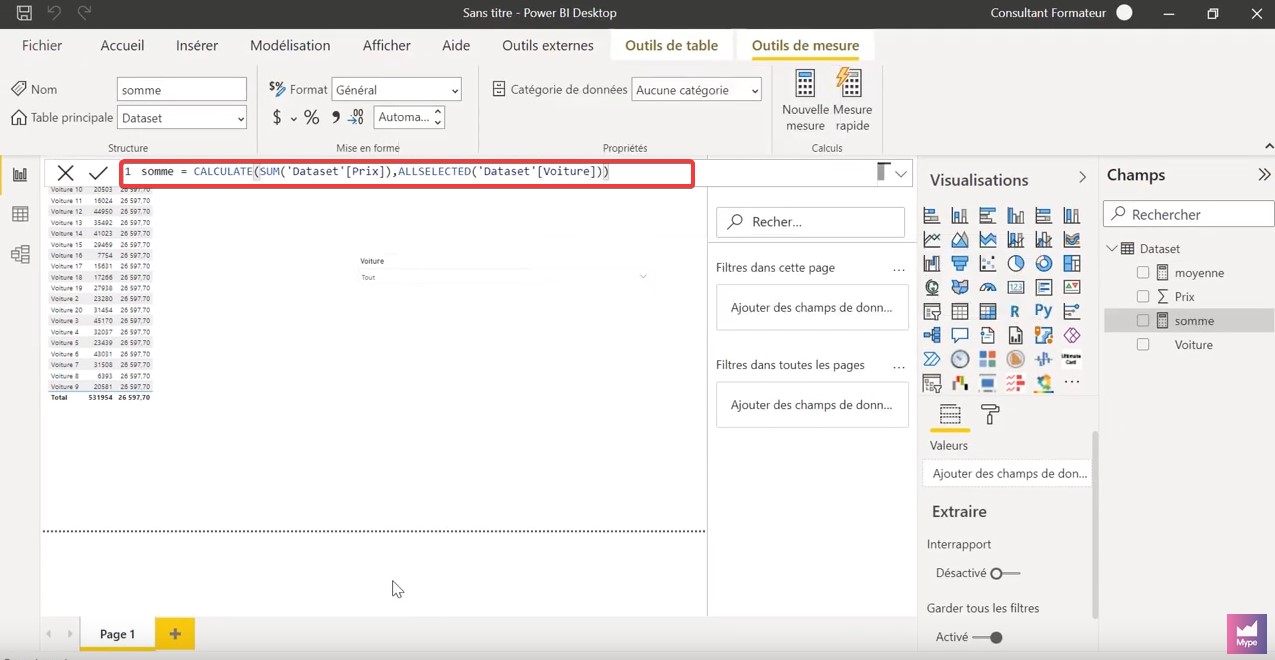The image size is (1275, 660).
Task: Open the Format dropdown showing Général
Action: (396, 90)
